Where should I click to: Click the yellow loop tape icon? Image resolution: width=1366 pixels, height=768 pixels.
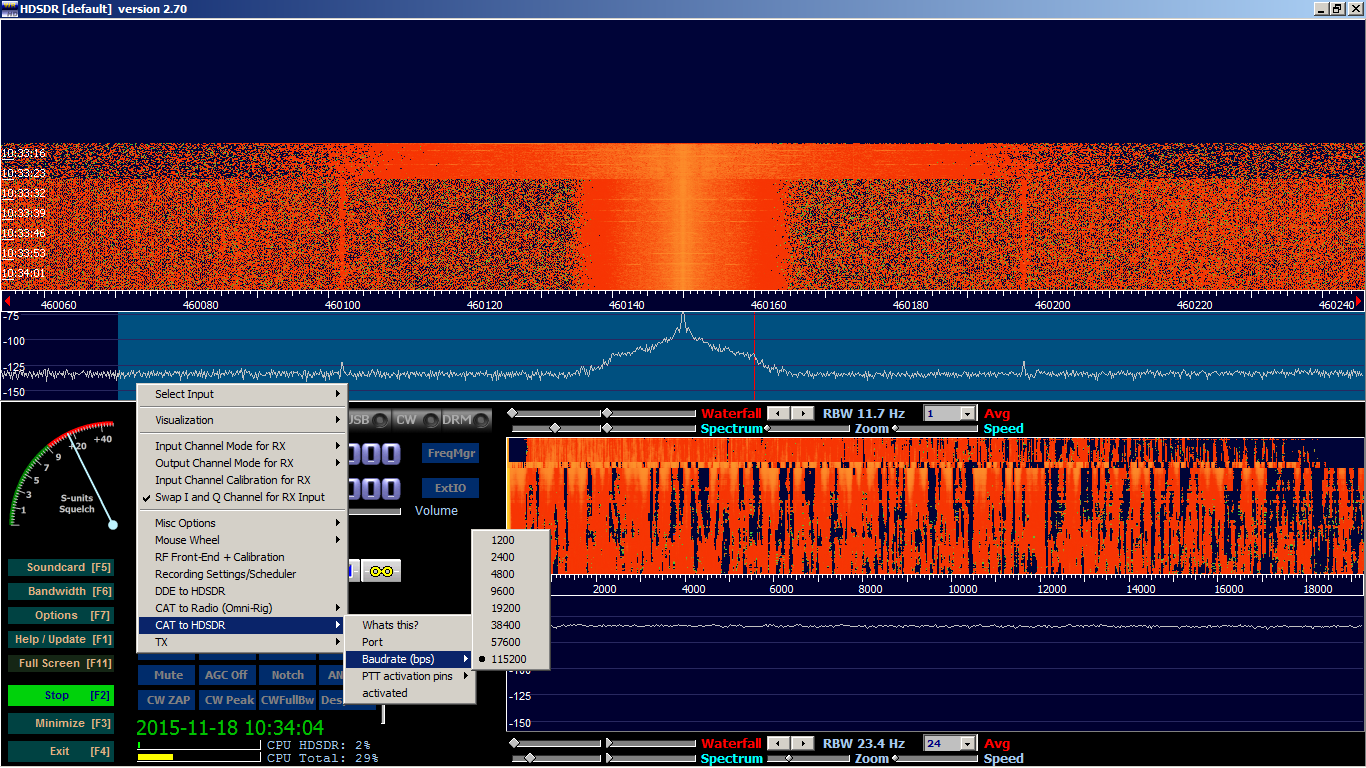click(381, 570)
